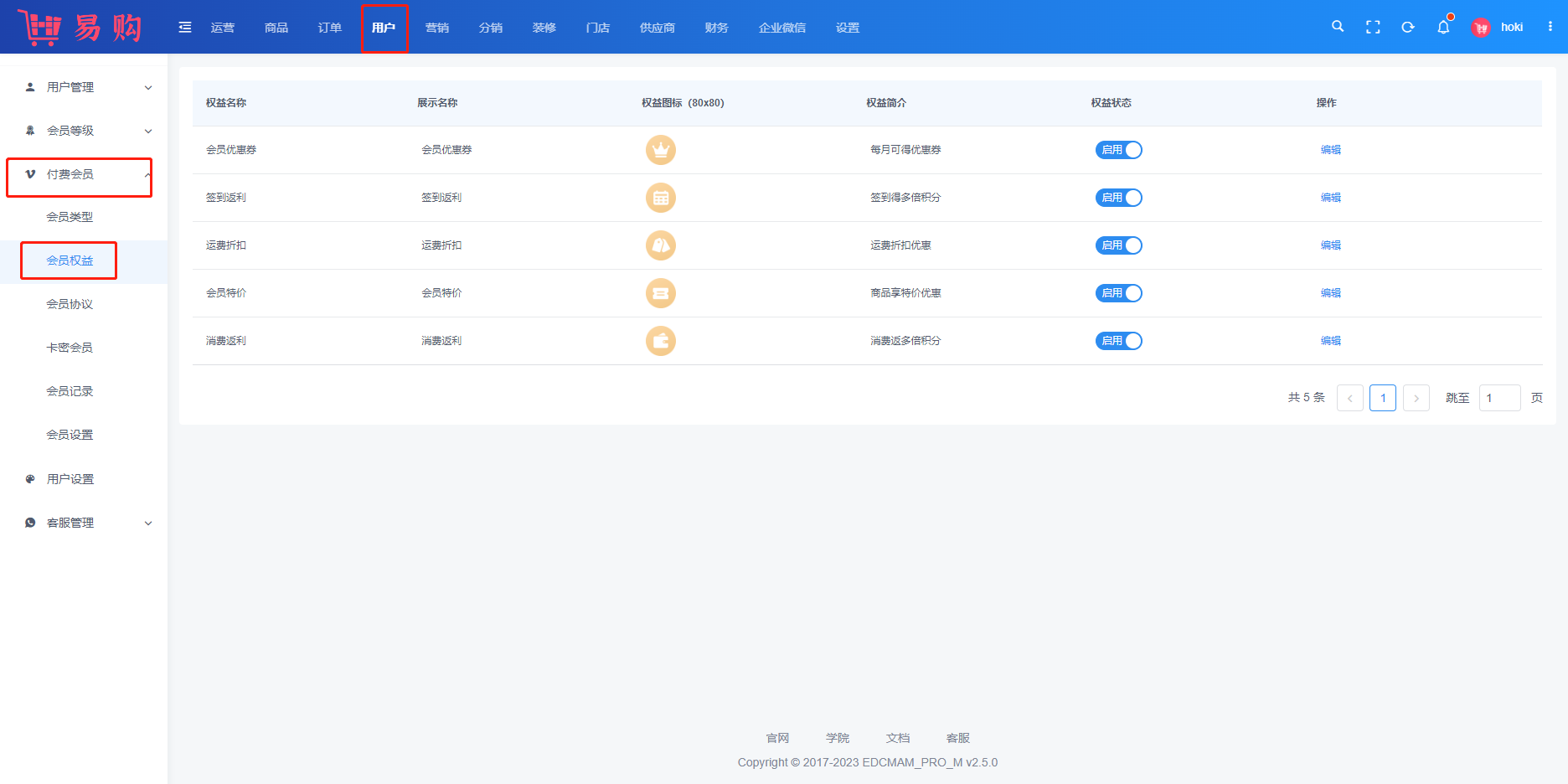Expand the 用户管理 sidebar menu
The image size is (1568, 784).
[x=84, y=87]
